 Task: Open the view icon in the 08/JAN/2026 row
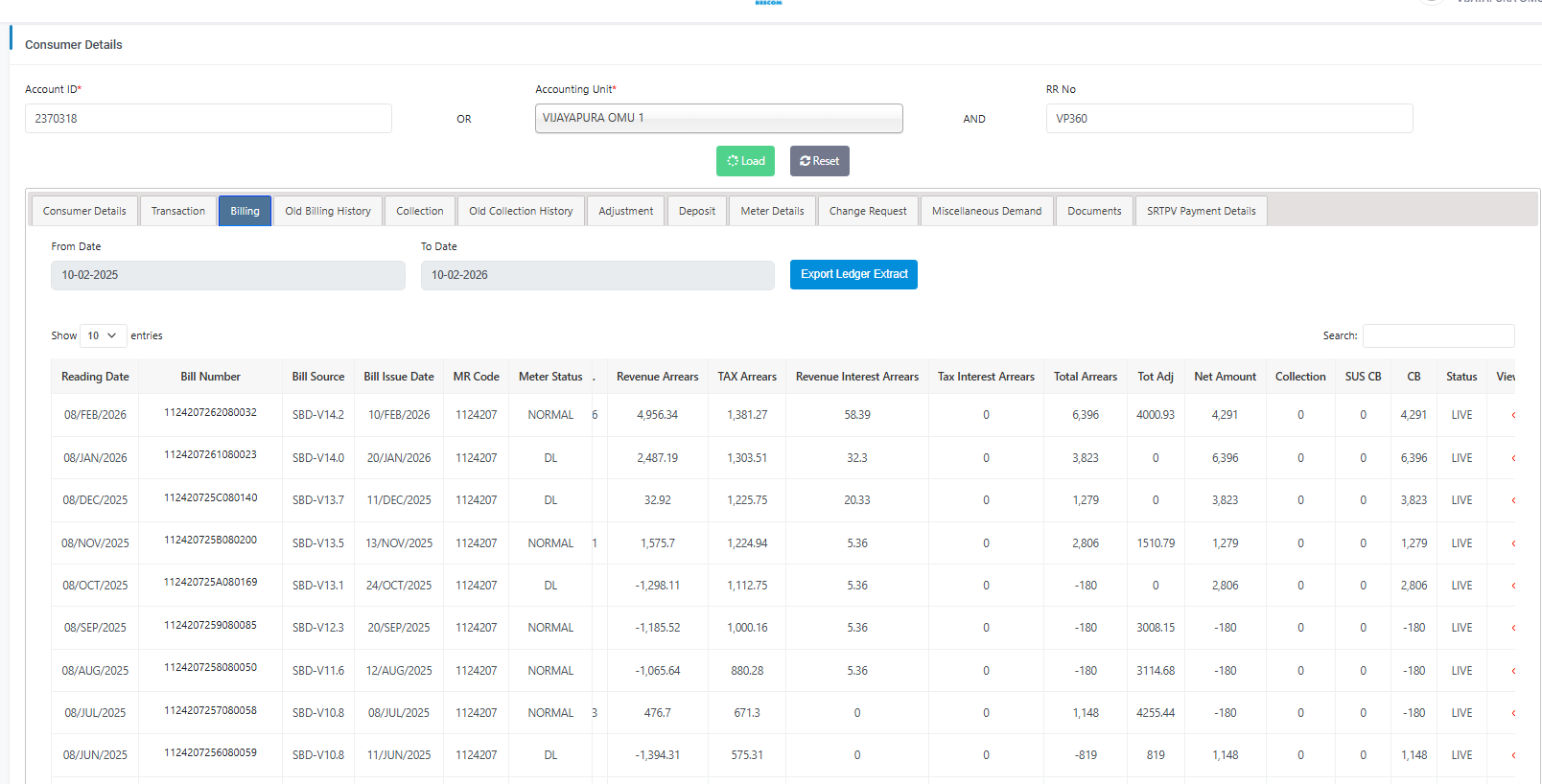point(1512,458)
